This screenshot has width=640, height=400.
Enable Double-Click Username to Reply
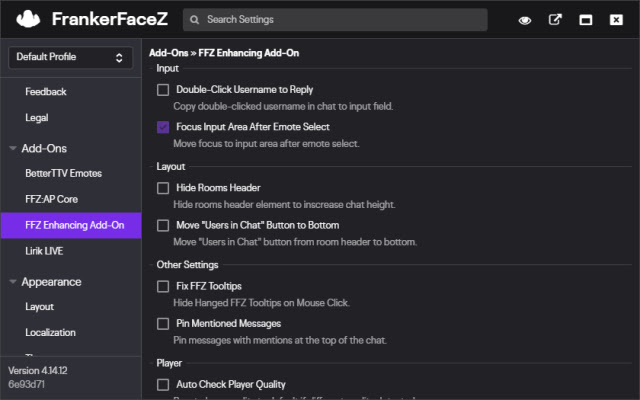coord(164,89)
